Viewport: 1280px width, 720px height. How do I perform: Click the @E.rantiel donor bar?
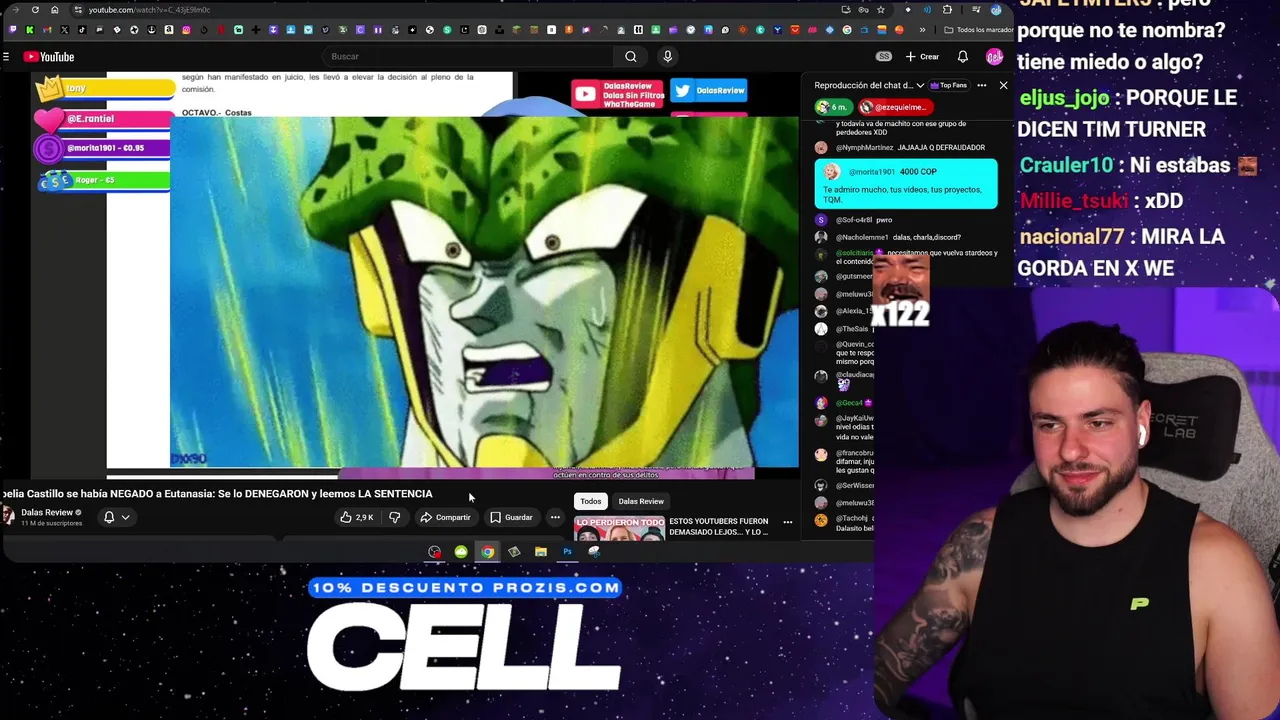103,120
